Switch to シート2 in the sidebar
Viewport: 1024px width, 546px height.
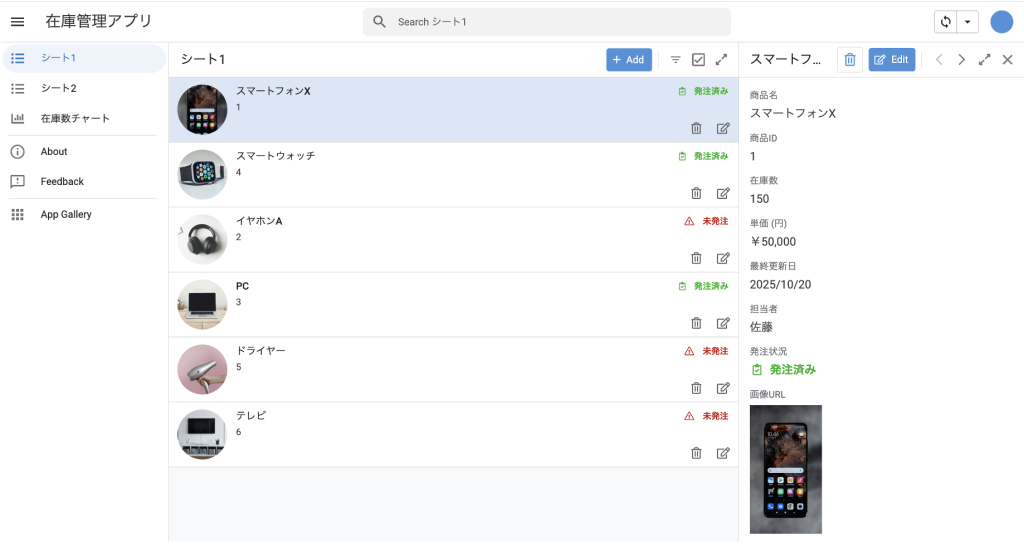click(x=58, y=88)
